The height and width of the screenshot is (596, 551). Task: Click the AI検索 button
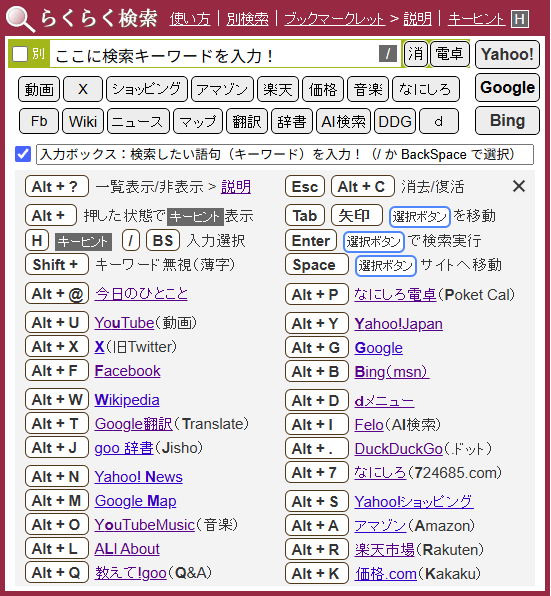click(343, 121)
